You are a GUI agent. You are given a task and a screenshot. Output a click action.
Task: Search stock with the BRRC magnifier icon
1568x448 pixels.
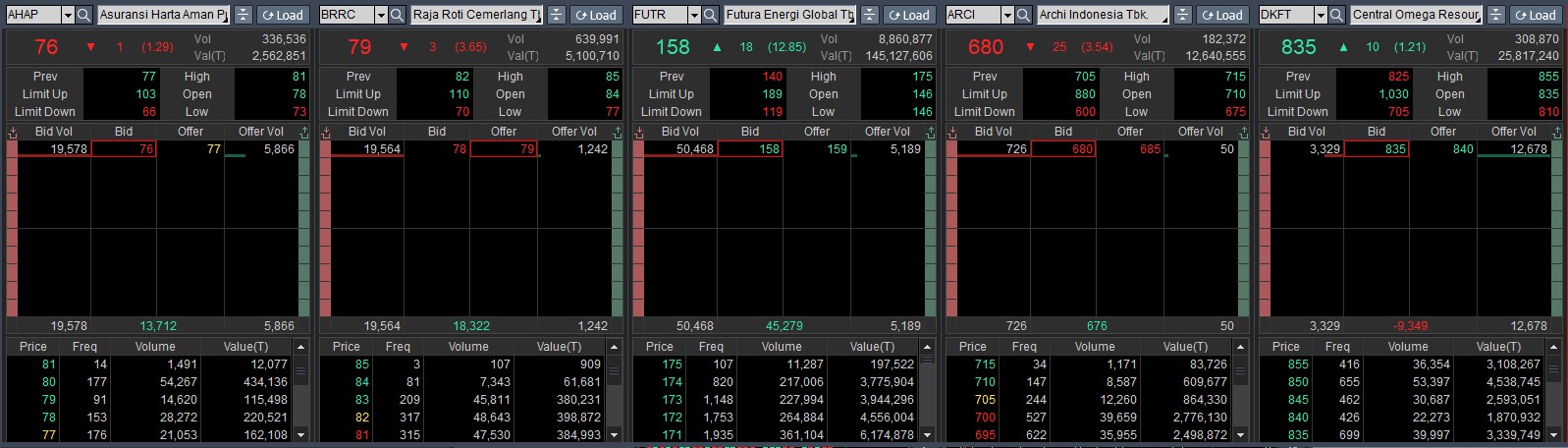pyautogui.click(x=397, y=15)
